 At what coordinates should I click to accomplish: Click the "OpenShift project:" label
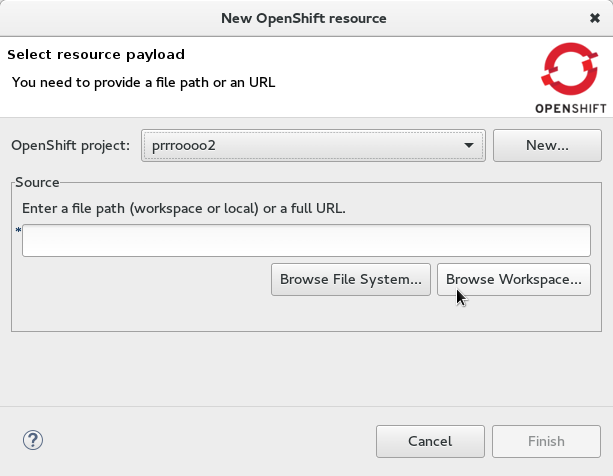tap(70, 146)
